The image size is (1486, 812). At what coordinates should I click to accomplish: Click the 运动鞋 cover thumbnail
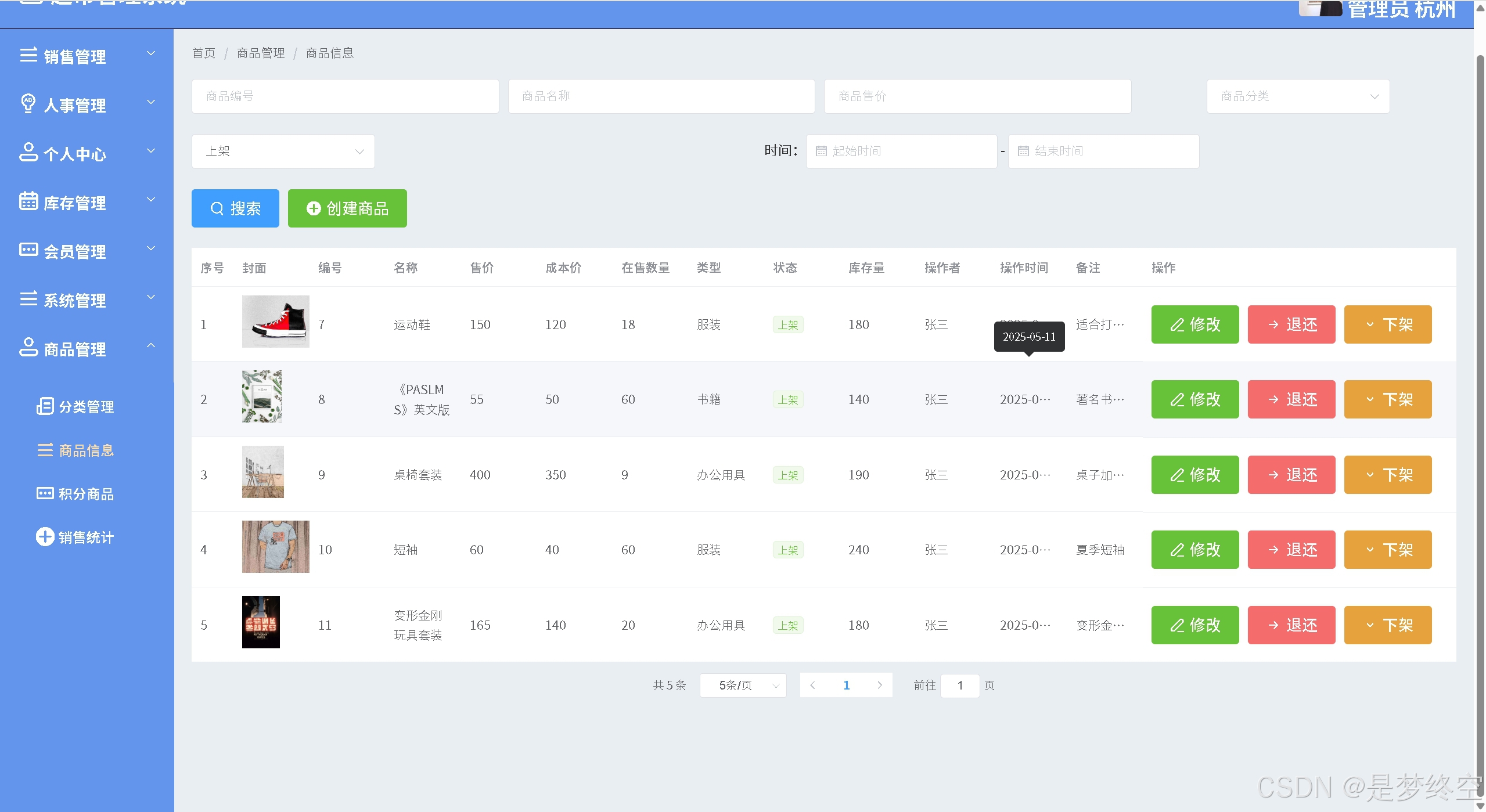coord(275,322)
